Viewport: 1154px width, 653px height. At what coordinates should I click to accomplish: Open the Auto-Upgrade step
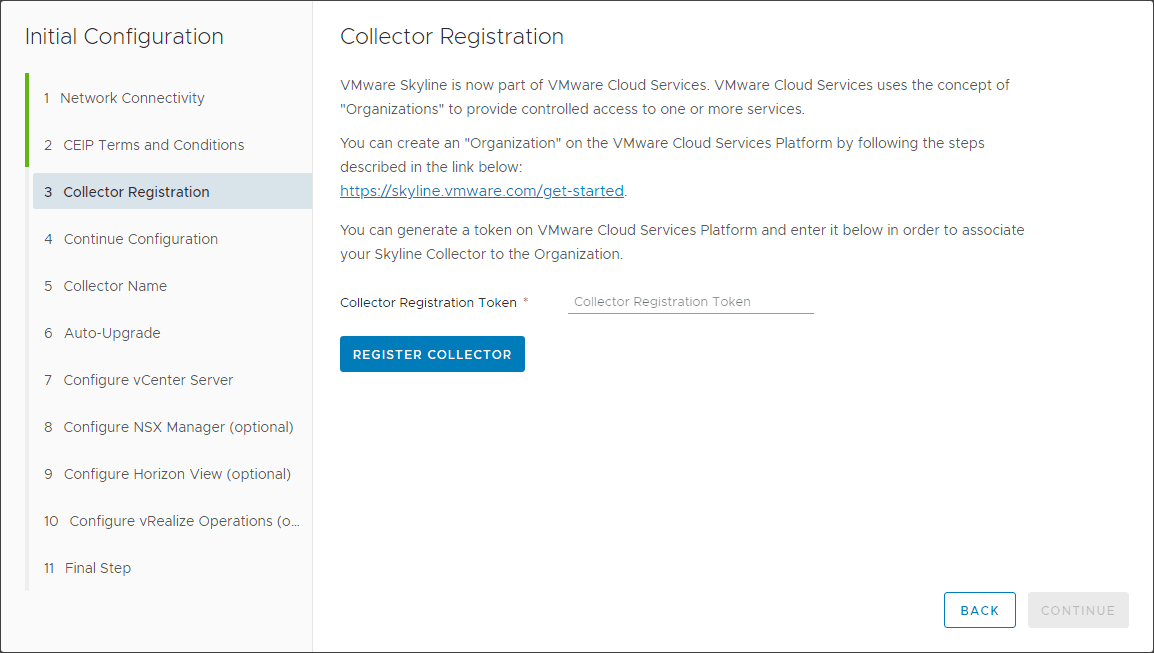click(112, 333)
